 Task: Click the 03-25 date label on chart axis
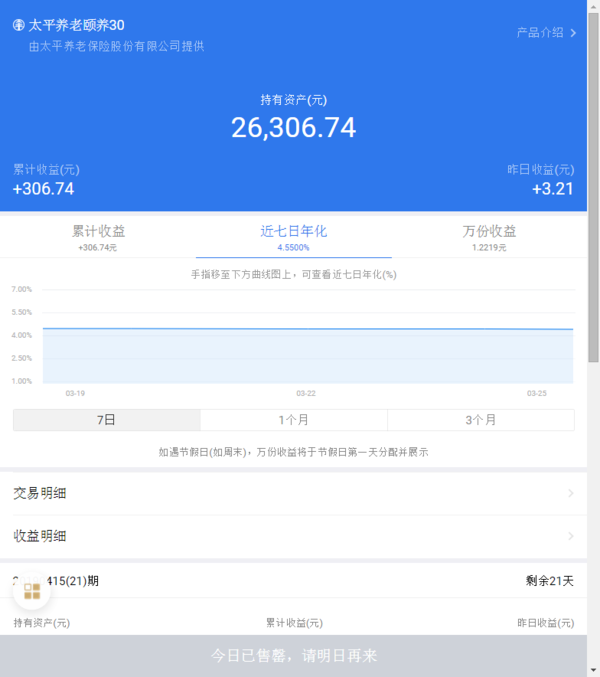coord(537,393)
